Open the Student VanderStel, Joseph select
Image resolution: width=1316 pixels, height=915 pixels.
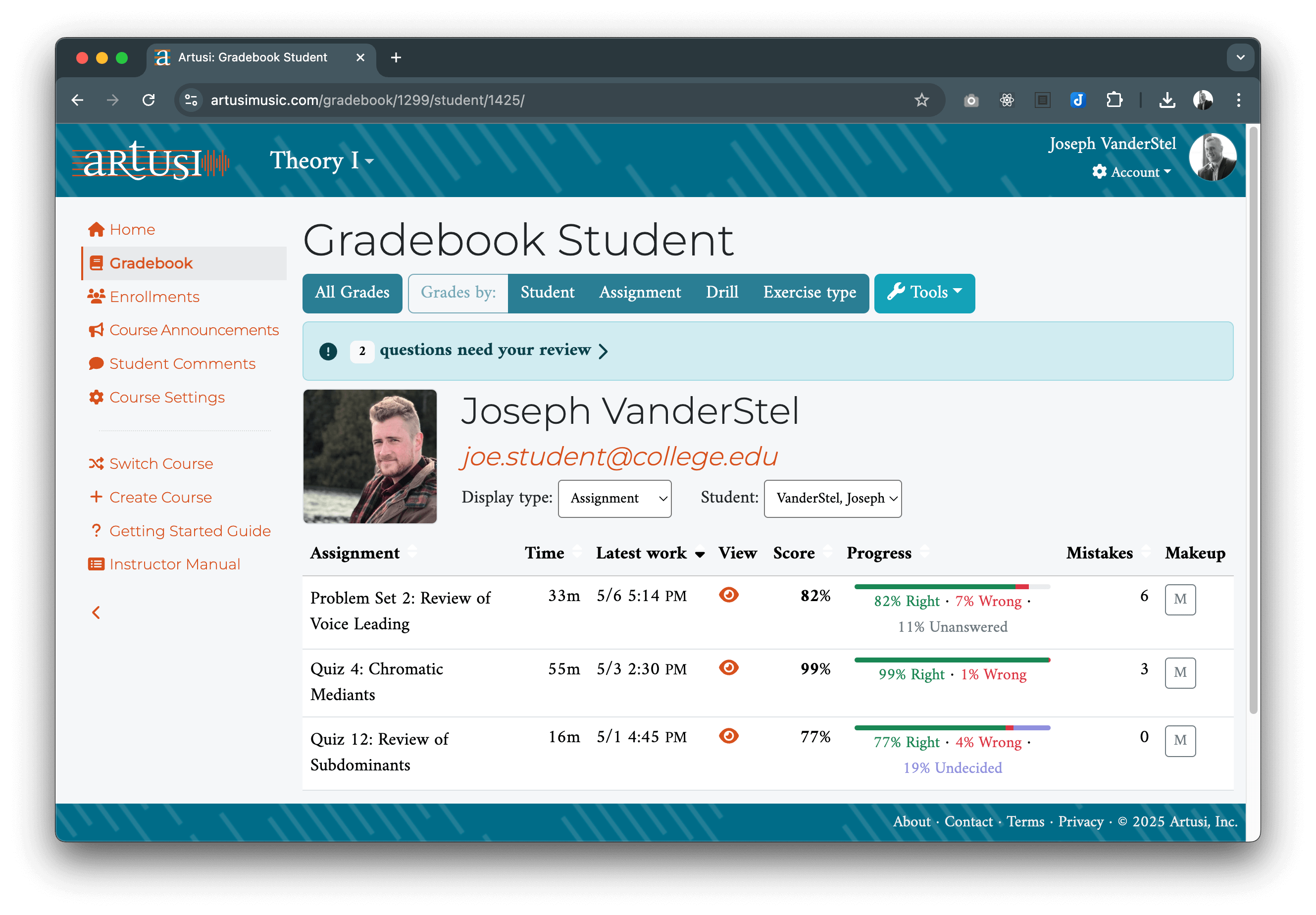(832, 499)
